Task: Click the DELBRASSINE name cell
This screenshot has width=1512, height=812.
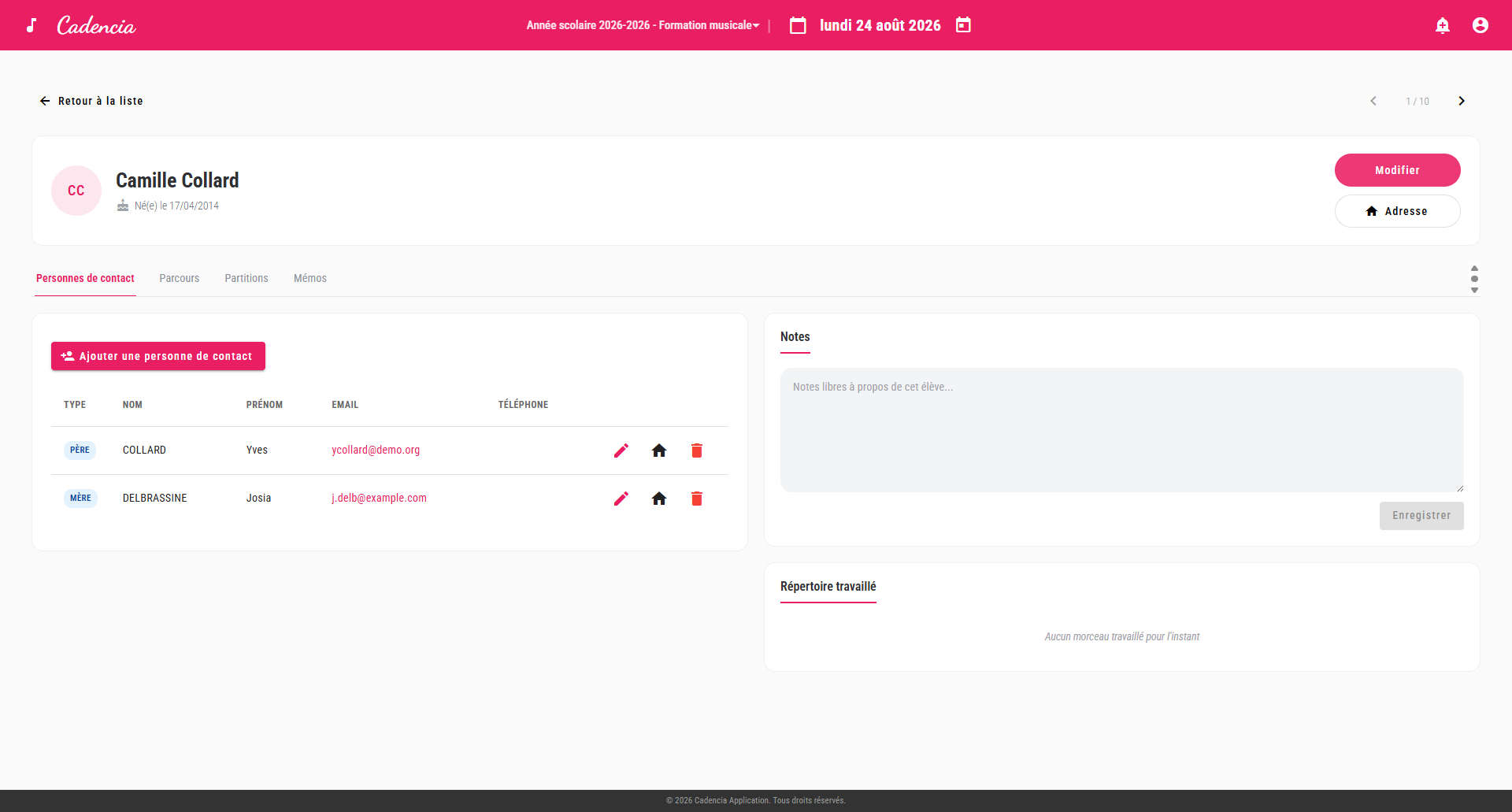Action: [155, 498]
